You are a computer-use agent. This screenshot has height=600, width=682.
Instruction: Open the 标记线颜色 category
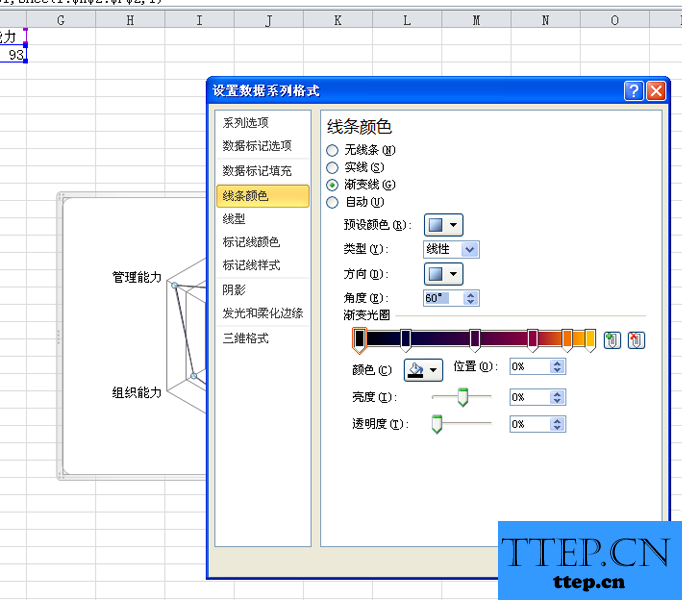coord(263,242)
